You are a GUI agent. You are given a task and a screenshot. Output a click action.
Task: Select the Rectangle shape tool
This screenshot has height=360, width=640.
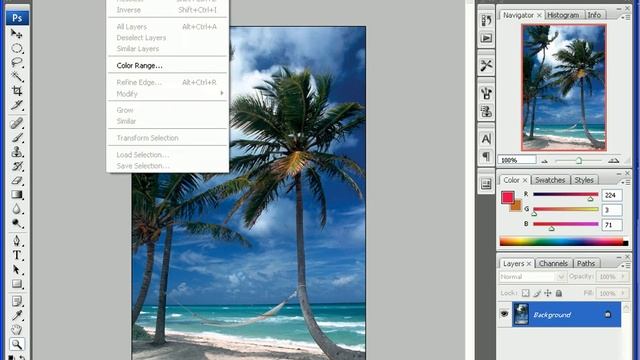(x=16, y=284)
